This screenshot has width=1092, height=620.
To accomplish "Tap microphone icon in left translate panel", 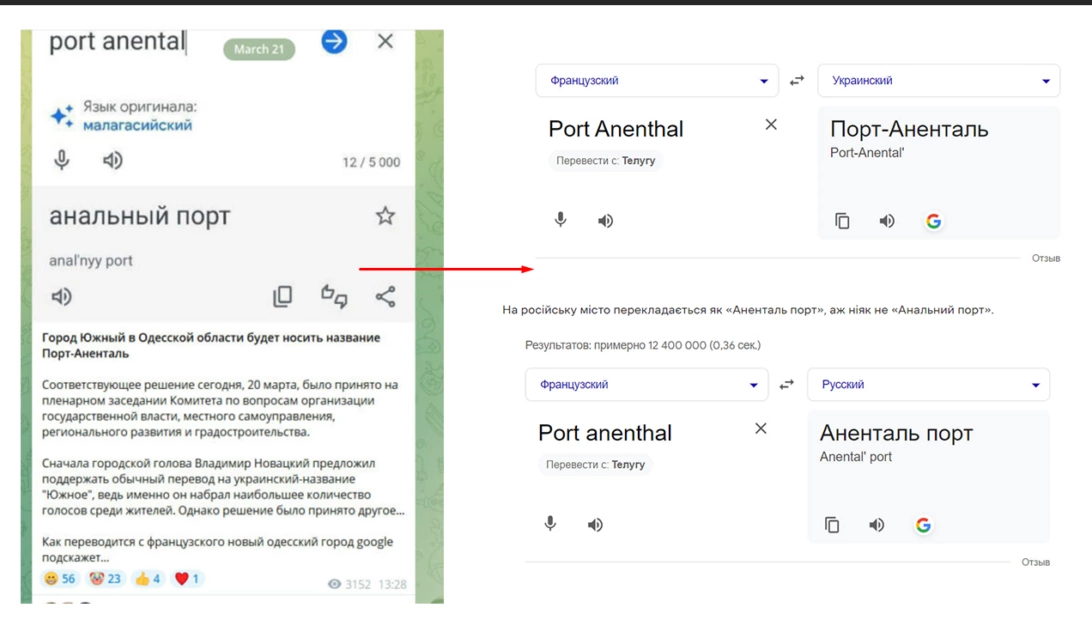I will [x=62, y=160].
